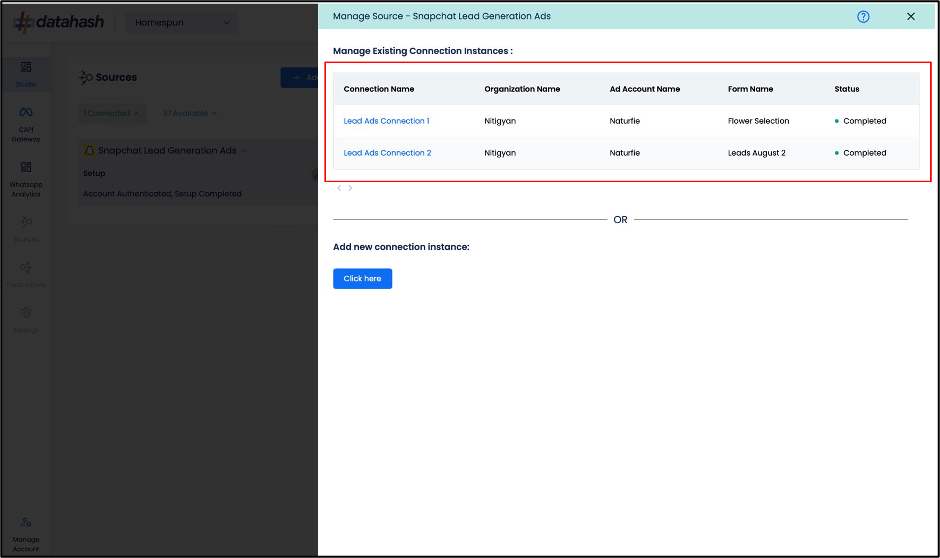Open the Homespun workspace dropdown

click(181, 23)
